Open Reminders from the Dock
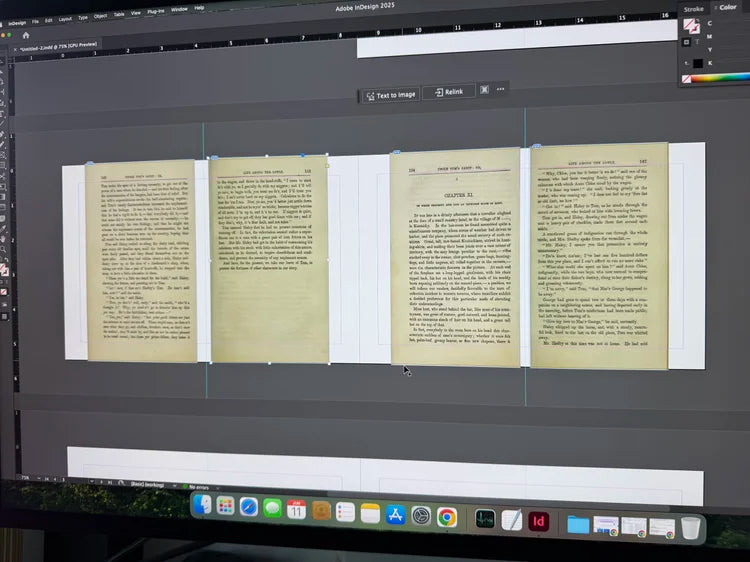The image size is (750, 562). pyautogui.click(x=345, y=513)
